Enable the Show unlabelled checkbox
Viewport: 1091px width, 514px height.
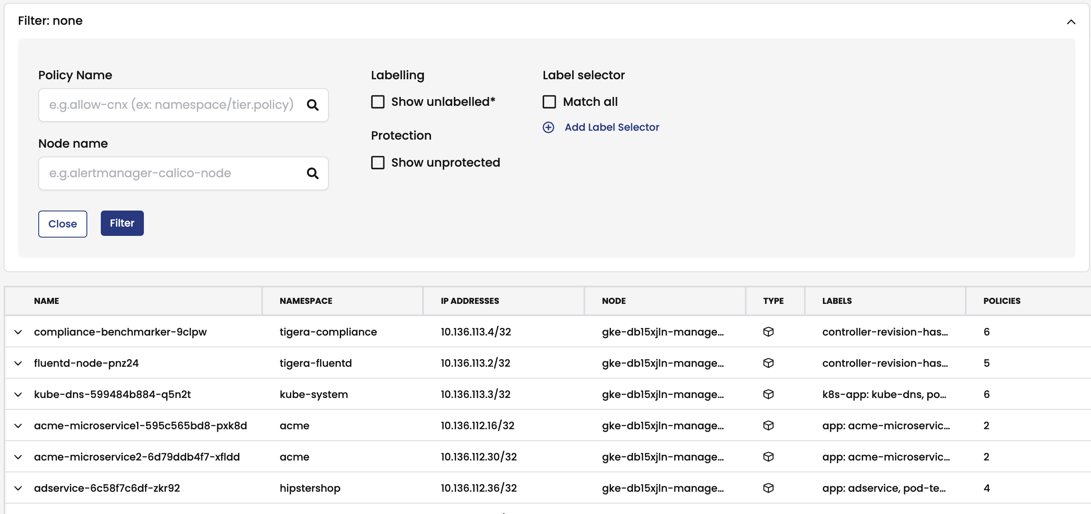click(378, 102)
